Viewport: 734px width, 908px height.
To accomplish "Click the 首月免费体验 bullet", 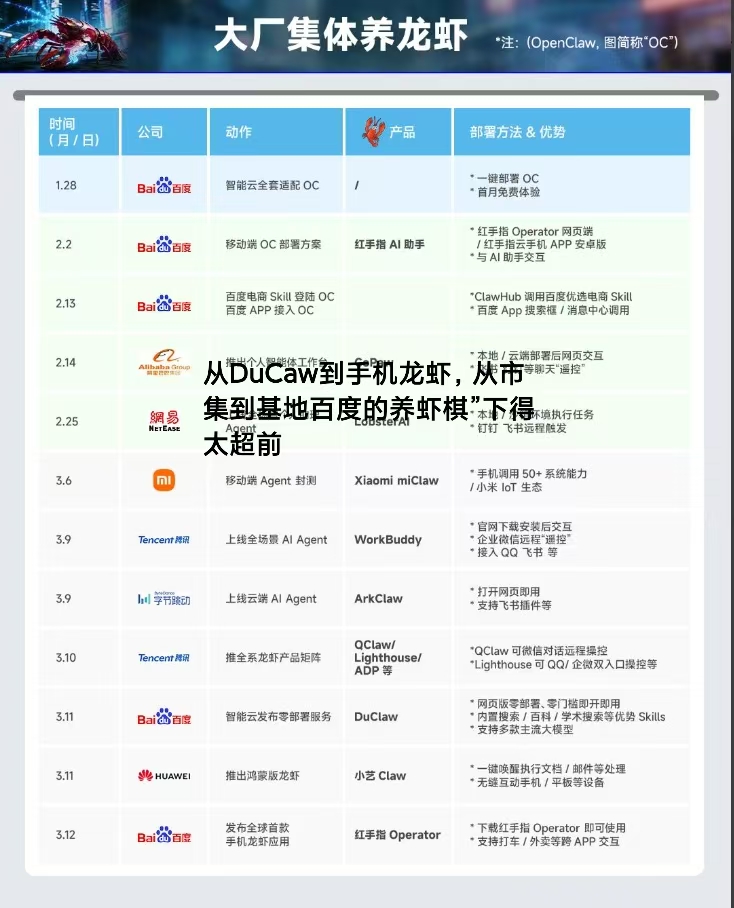I will pos(505,192).
